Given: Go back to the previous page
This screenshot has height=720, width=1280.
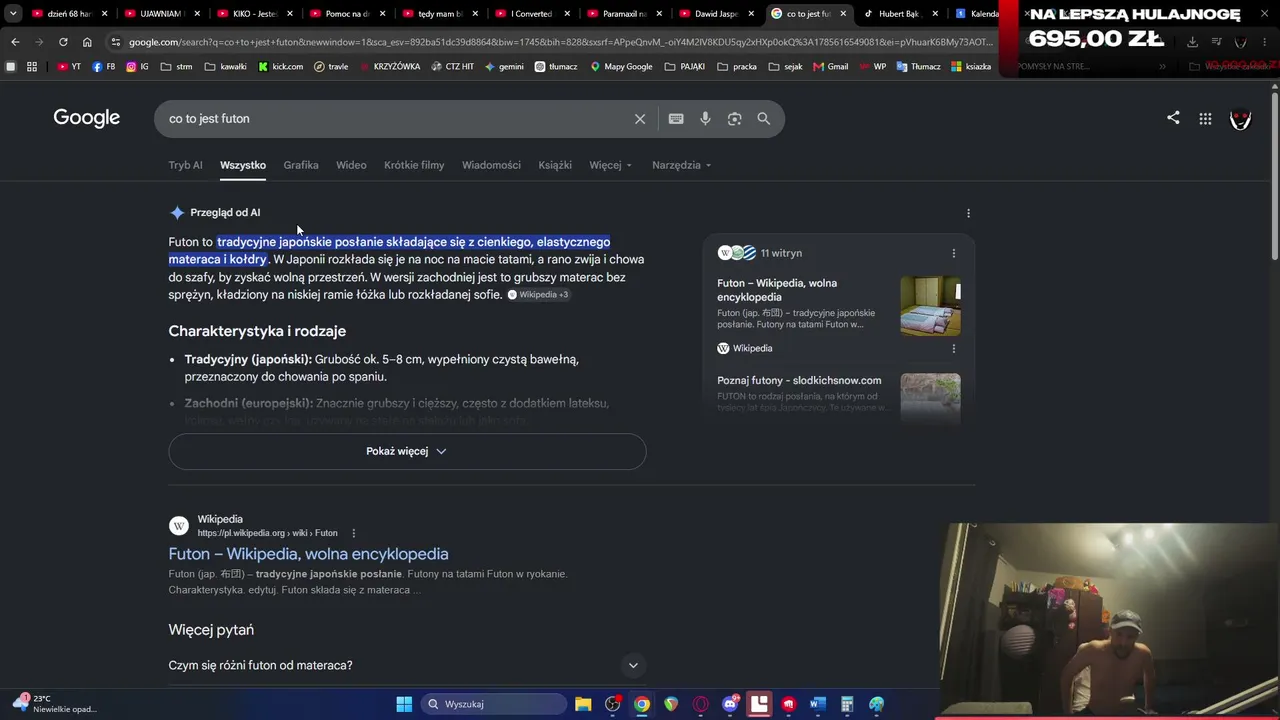Looking at the screenshot, I should [15, 42].
